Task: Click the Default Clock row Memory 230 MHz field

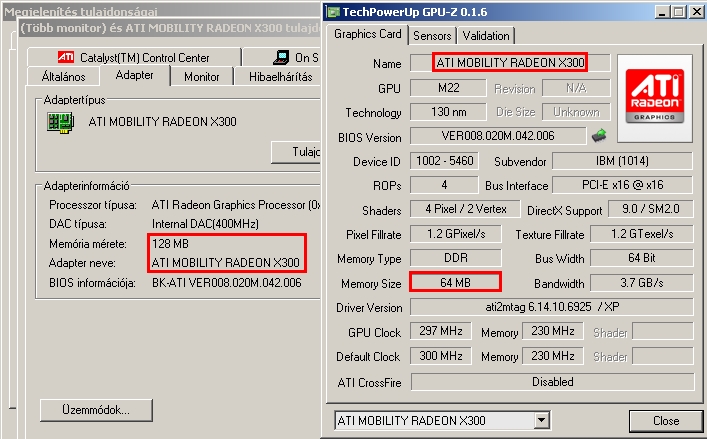Action: 552,356
